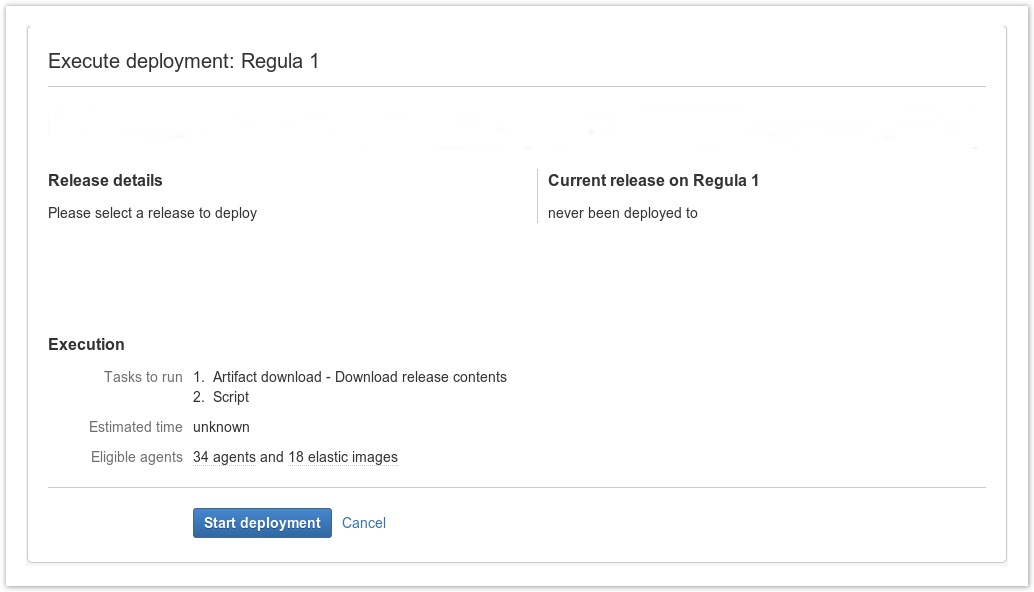Viewport: 1034px width, 592px height.
Task: Select the Script task entry
Action: coord(231,397)
